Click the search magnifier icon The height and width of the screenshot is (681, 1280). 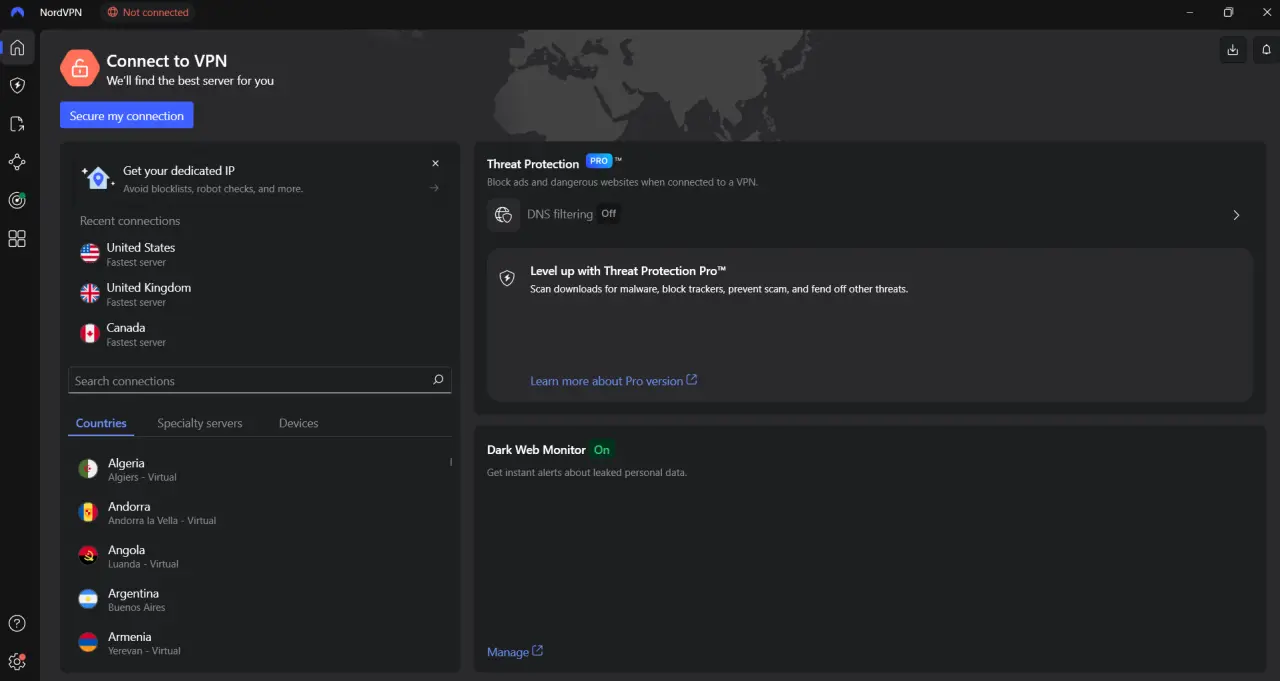438,380
